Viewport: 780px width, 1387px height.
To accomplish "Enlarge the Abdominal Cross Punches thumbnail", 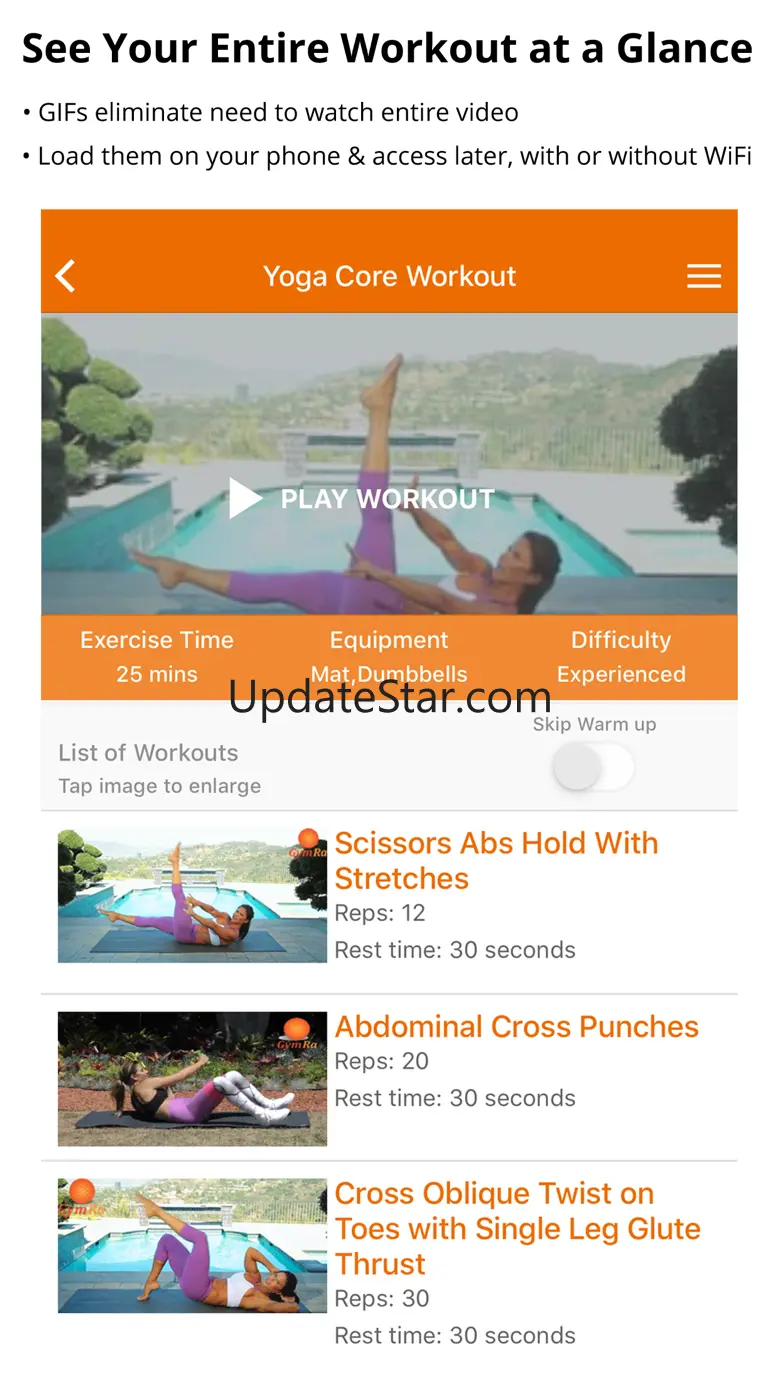I will 192,1078.
